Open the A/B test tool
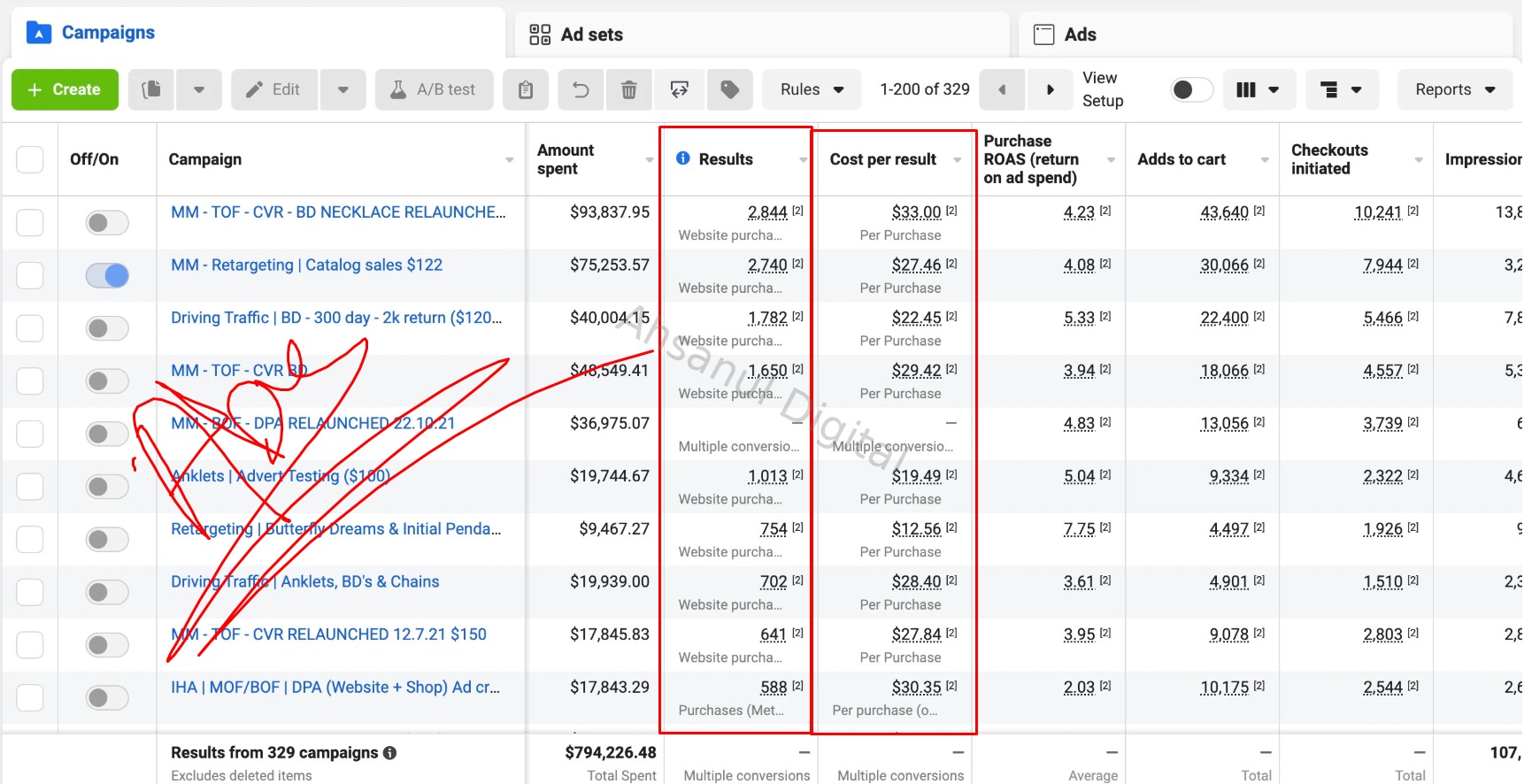Screen dimensions: 1524x784 435,89
